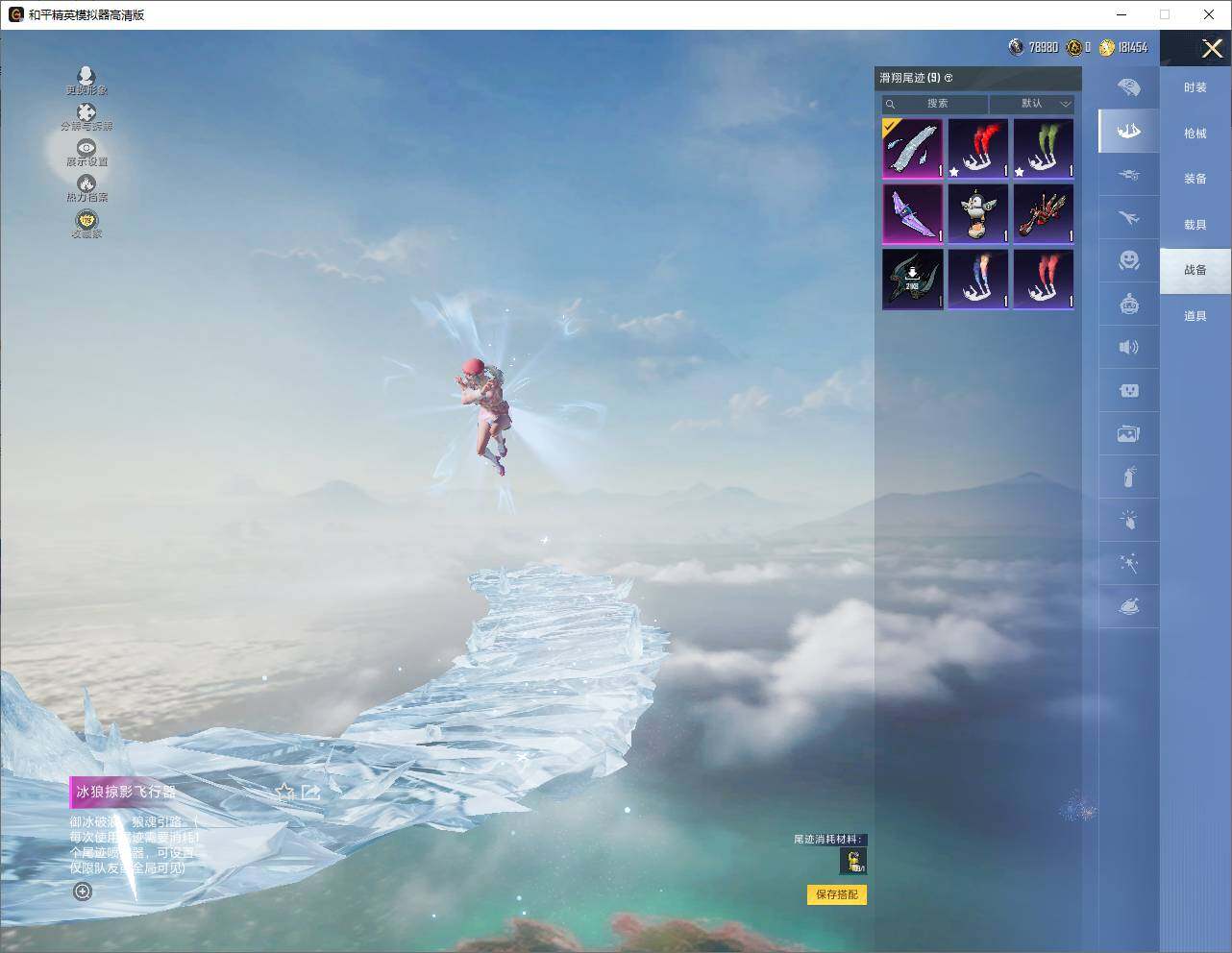This screenshot has width=1232, height=953.
Task: Close the emulator window
Action: [x=1209, y=14]
